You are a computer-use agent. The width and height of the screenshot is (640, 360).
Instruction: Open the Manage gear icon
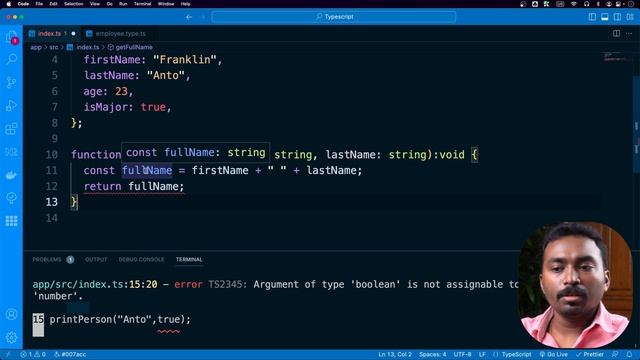(x=11, y=338)
